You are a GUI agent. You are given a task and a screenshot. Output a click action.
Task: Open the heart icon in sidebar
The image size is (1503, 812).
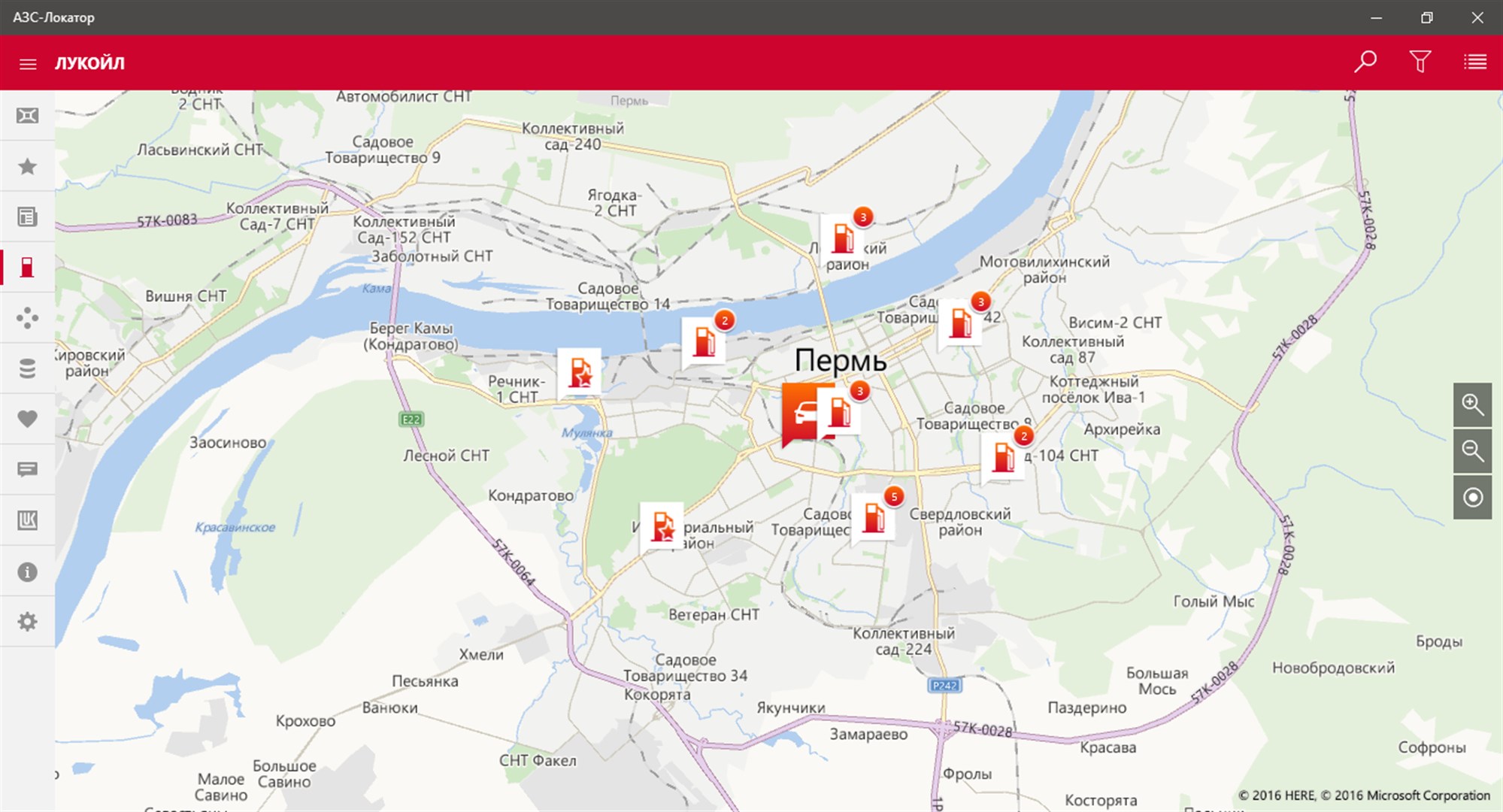click(27, 419)
